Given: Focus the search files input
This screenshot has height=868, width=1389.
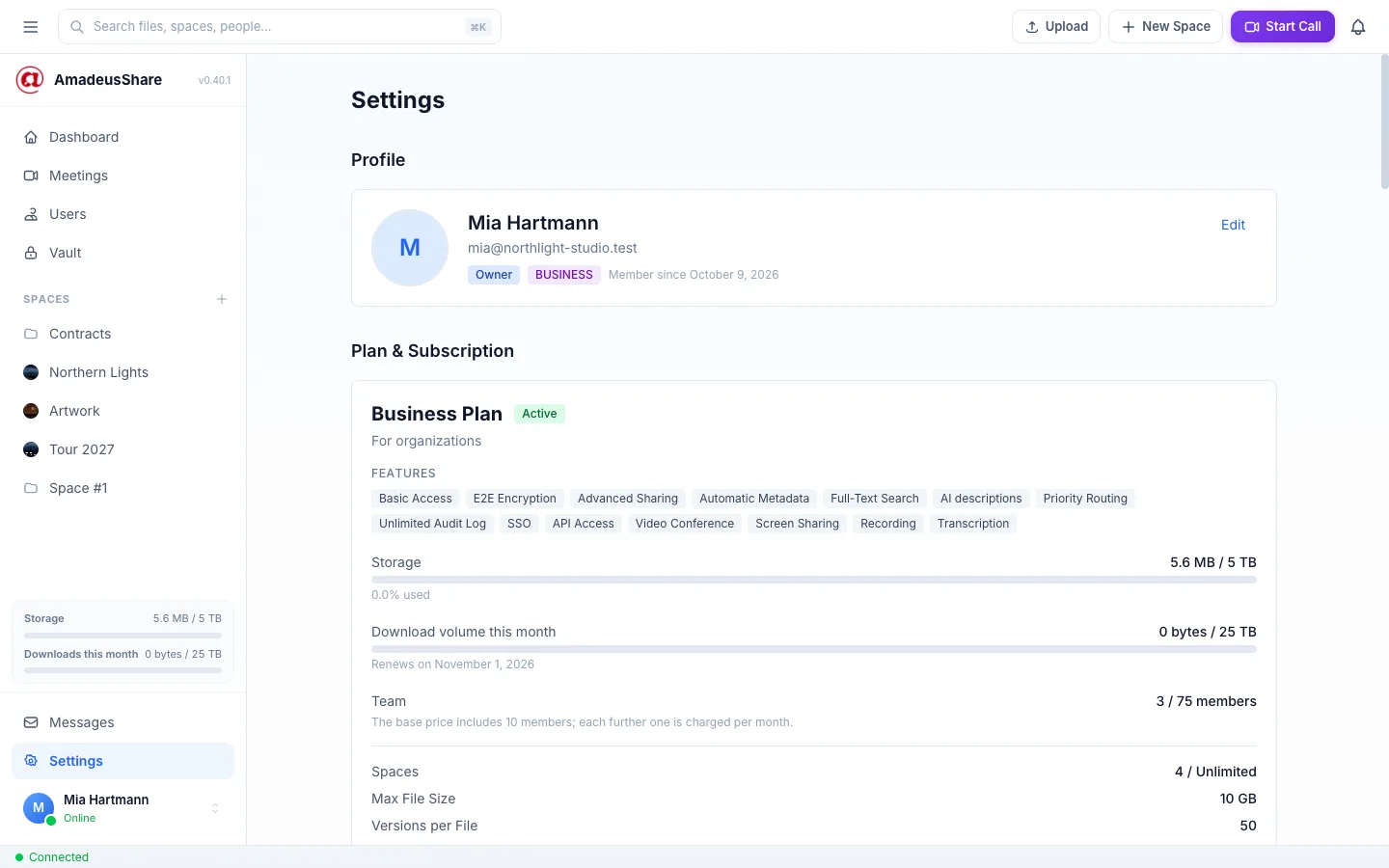Looking at the screenshot, I should point(280,27).
